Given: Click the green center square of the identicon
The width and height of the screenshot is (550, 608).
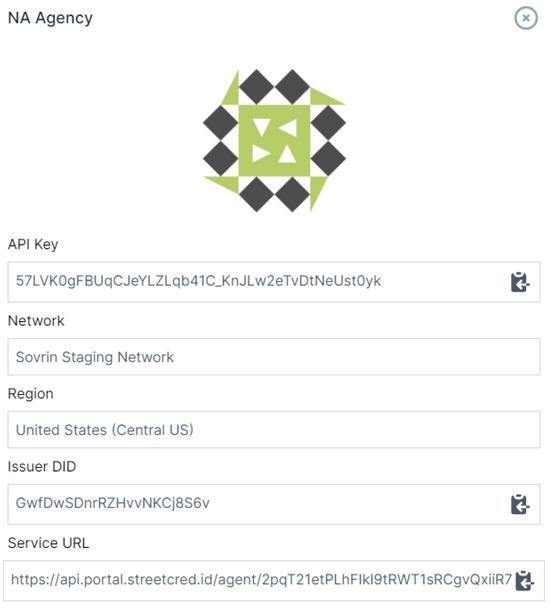Looking at the screenshot, I should (x=274, y=141).
